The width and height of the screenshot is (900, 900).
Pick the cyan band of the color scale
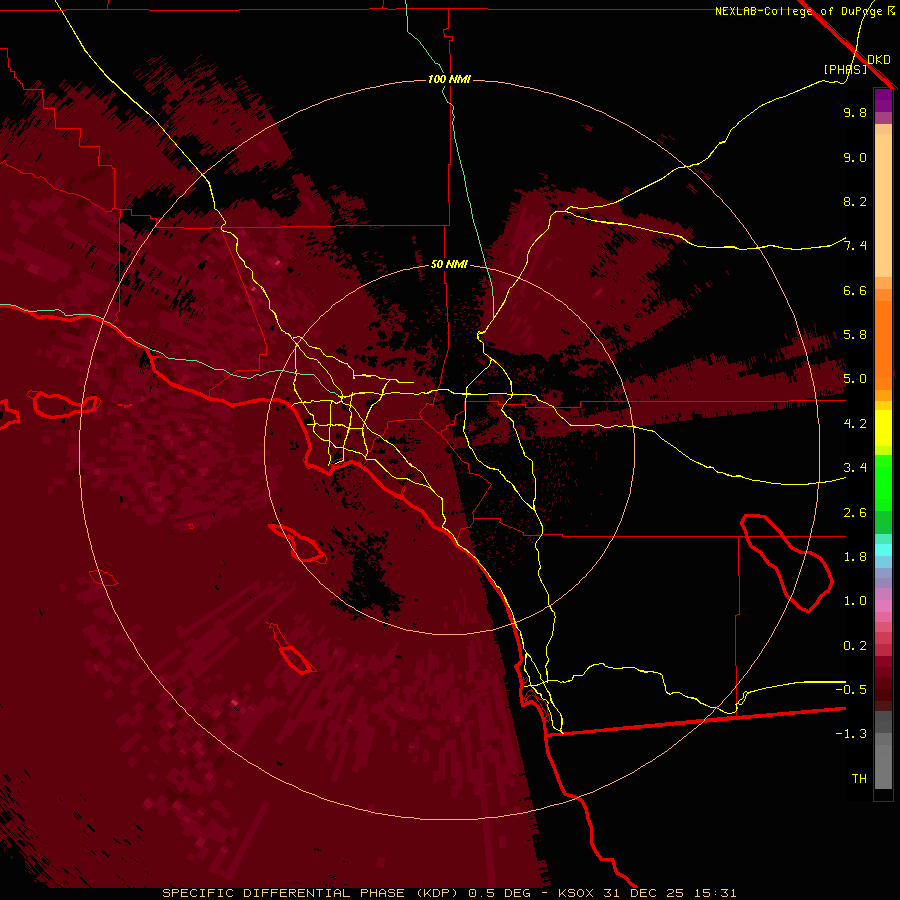(x=883, y=549)
